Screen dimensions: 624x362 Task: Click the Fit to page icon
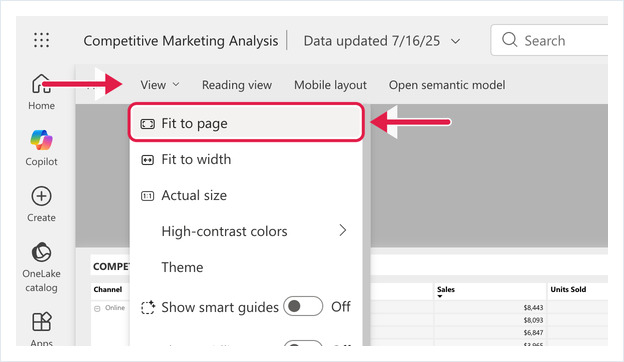coord(147,124)
